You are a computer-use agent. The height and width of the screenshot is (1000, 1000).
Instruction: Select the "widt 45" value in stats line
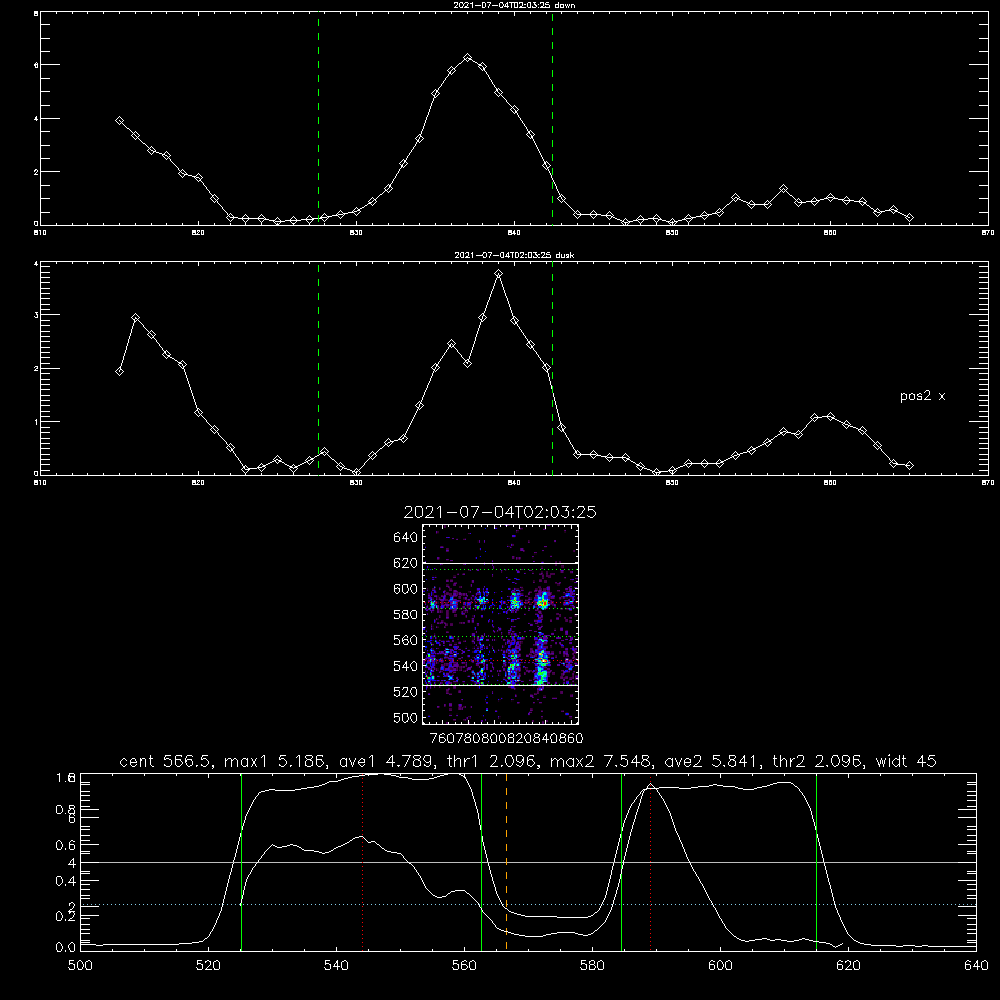(906, 761)
